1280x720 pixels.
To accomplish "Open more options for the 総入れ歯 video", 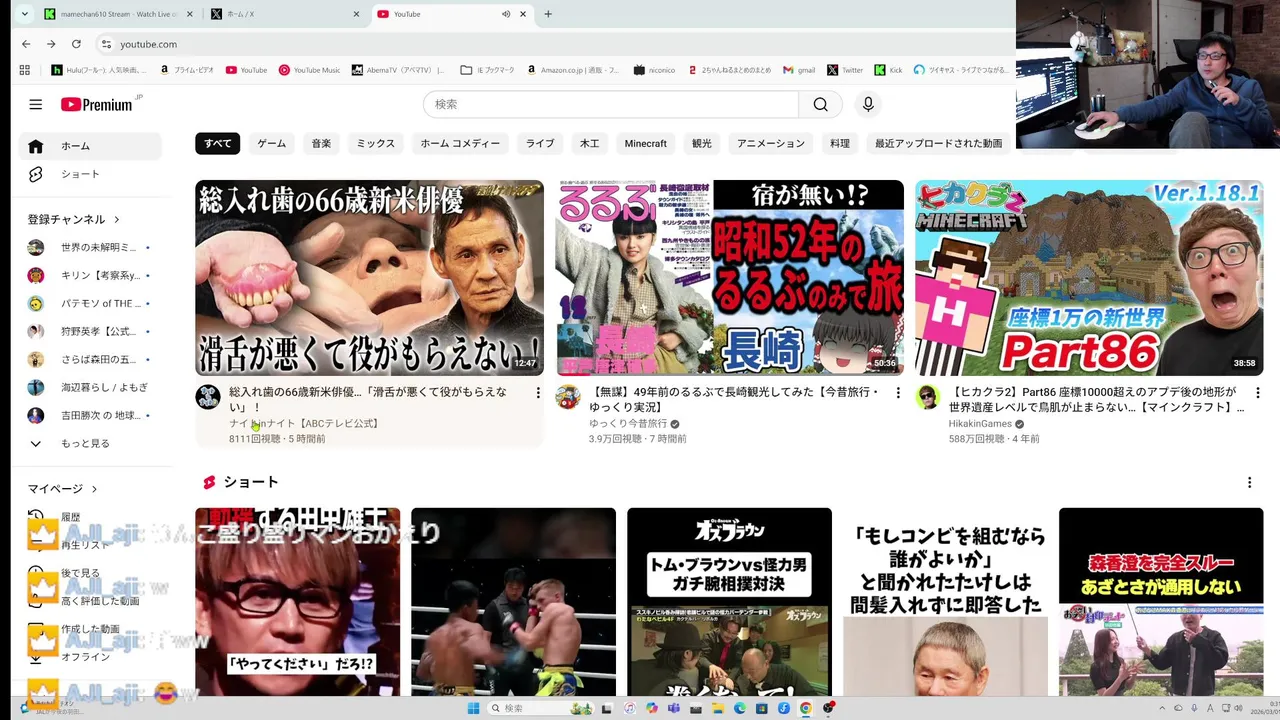I will pyautogui.click(x=538, y=393).
